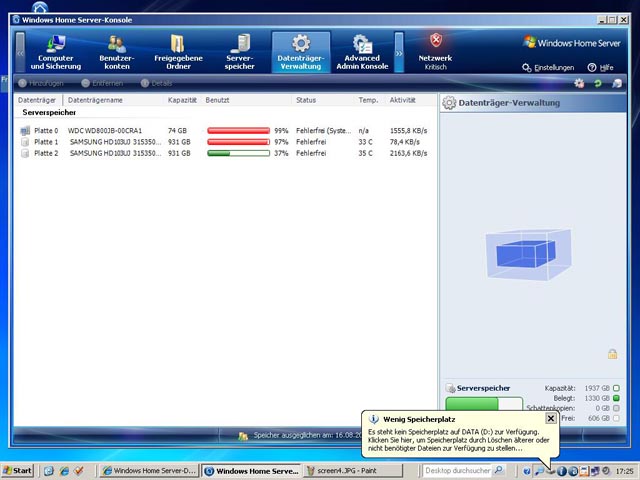Open the Start menu
This screenshot has width=640, height=480.
tap(17, 471)
